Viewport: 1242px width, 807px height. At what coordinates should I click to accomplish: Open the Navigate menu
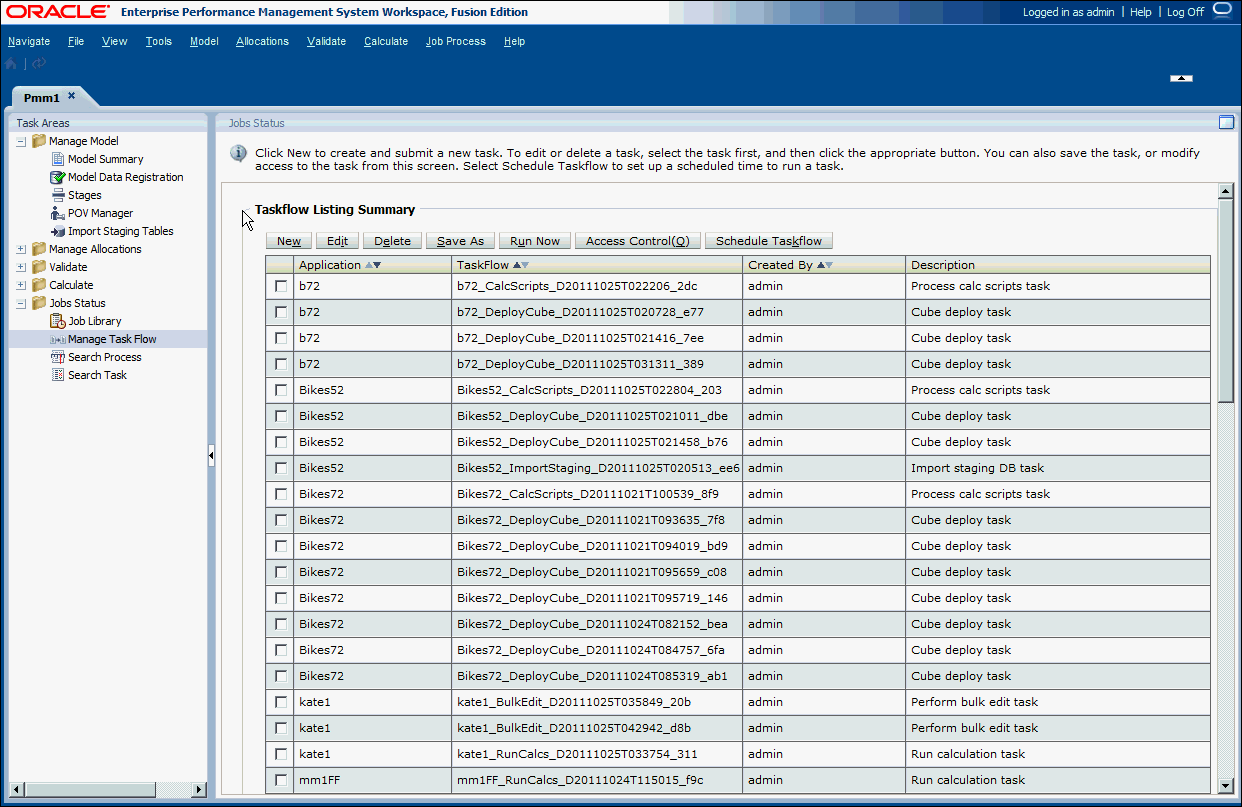[29, 41]
